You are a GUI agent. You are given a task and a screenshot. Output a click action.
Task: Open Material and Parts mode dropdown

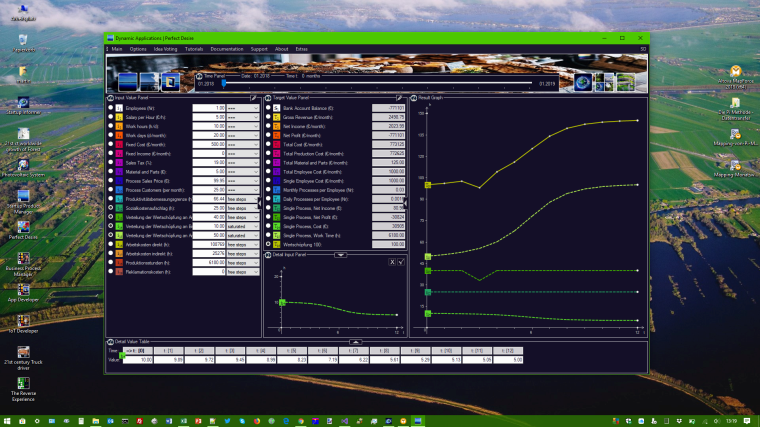pos(243,172)
